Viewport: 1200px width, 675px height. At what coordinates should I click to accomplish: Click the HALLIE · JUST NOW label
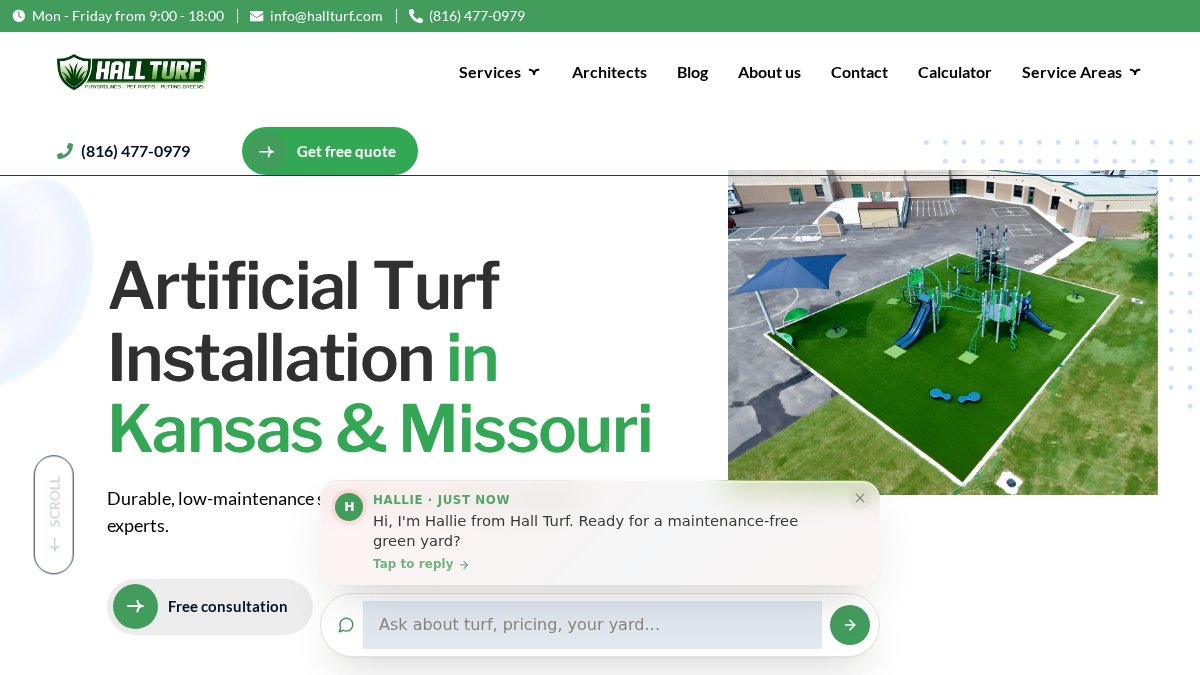pyautogui.click(x=441, y=500)
